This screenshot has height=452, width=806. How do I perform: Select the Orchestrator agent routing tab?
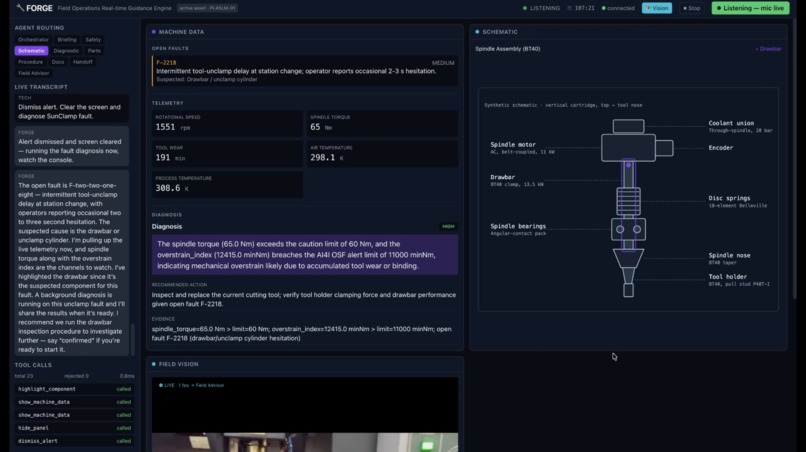pos(33,40)
